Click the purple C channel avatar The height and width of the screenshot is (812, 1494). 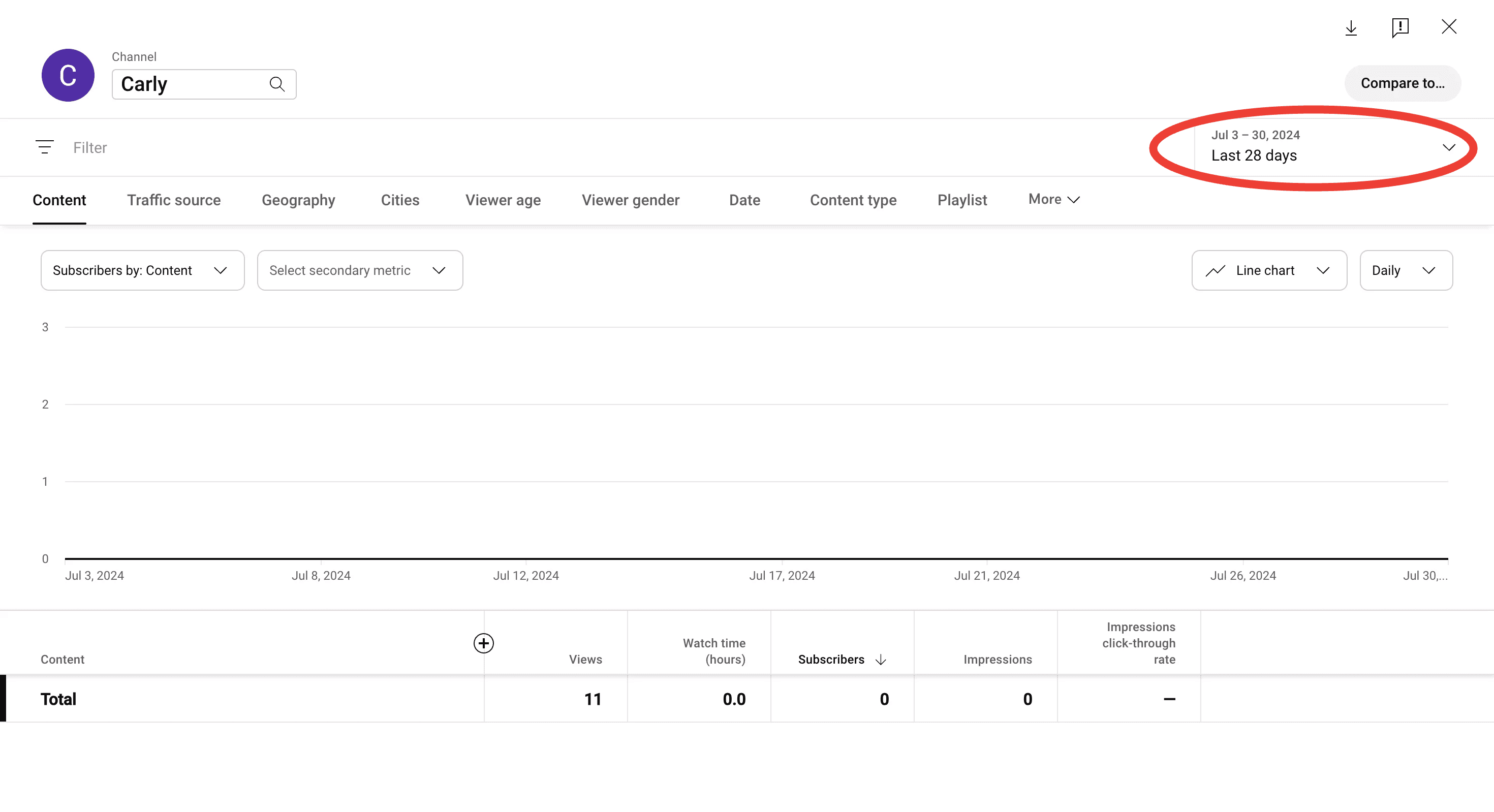(x=68, y=75)
